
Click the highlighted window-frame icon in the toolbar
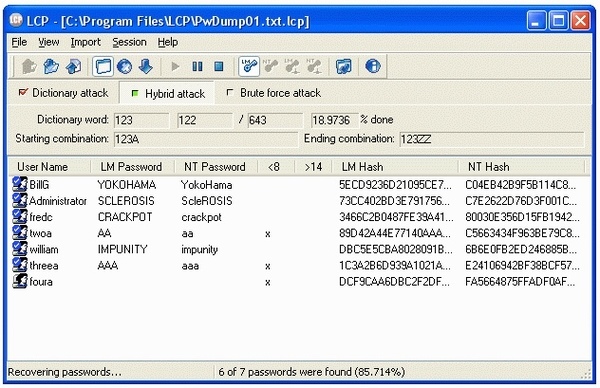(x=103, y=67)
